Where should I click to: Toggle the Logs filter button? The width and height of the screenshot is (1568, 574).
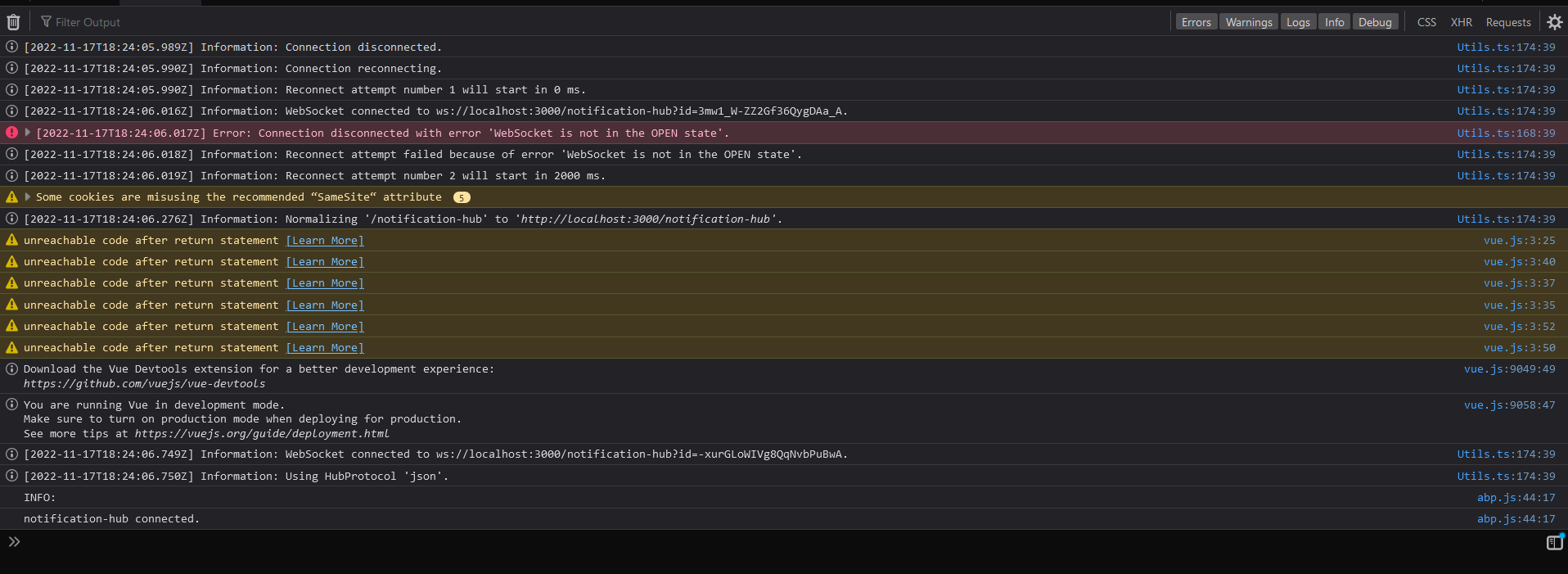pos(1298,22)
